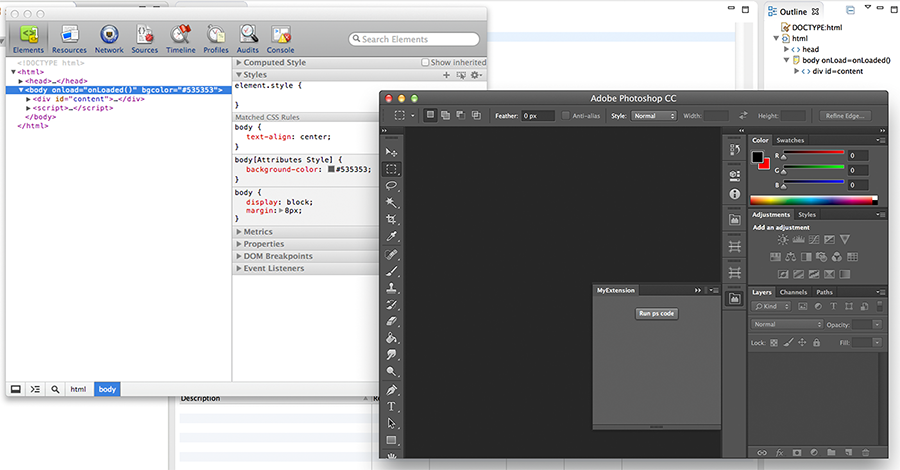The height and width of the screenshot is (470, 900).
Task: Toggle the filter for pixel layers
Action: [x=802, y=306]
